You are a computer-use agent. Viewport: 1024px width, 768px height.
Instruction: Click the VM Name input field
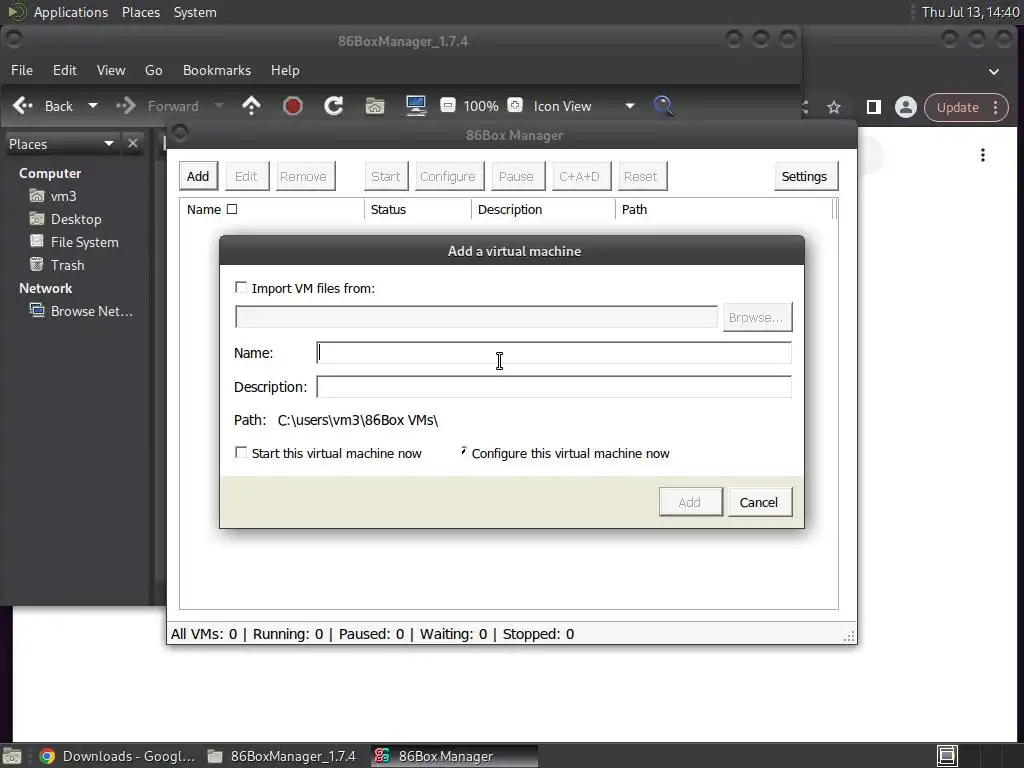[554, 353]
